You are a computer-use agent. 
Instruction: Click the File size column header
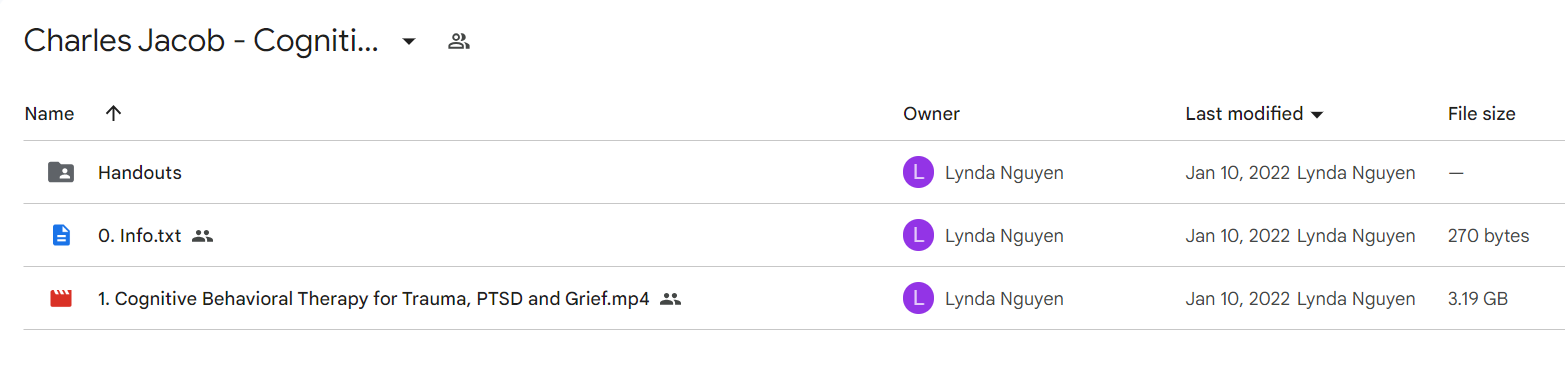coord(1481,114)
